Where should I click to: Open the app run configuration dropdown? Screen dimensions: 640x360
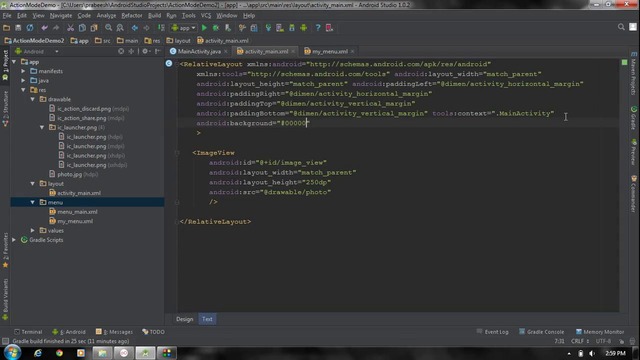[x=184, y=28]
